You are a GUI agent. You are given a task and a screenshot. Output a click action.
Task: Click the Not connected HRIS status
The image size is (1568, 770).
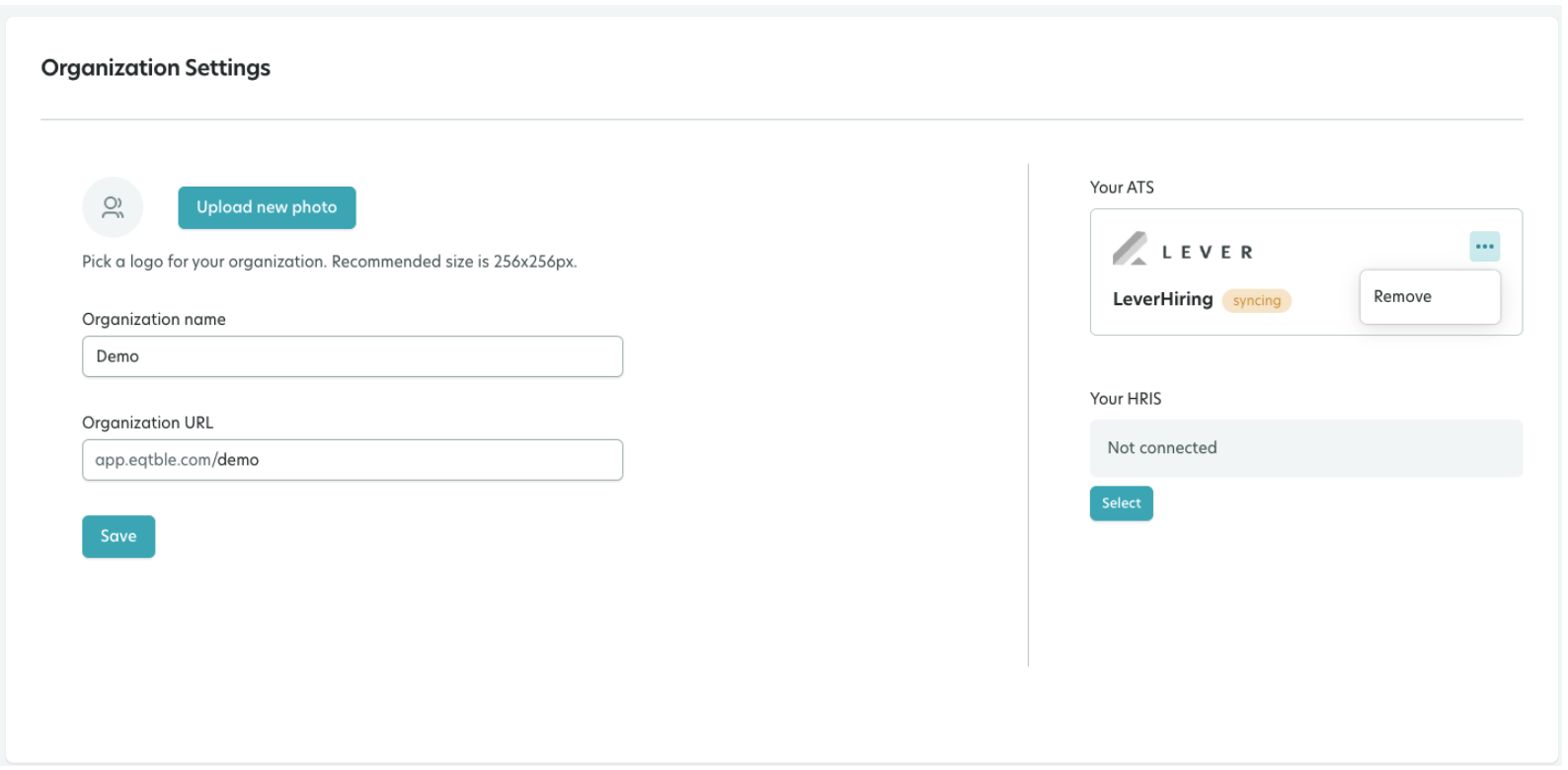1305,448
